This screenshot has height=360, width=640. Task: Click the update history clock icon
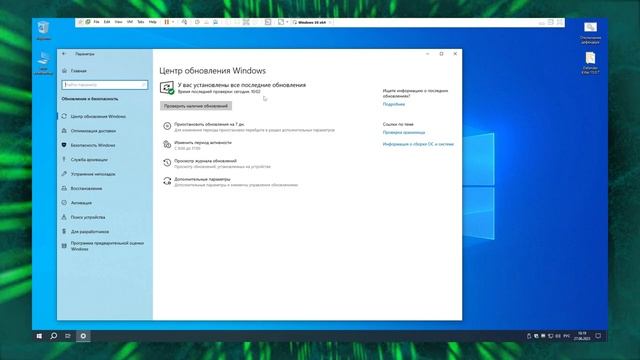[167, 163]
